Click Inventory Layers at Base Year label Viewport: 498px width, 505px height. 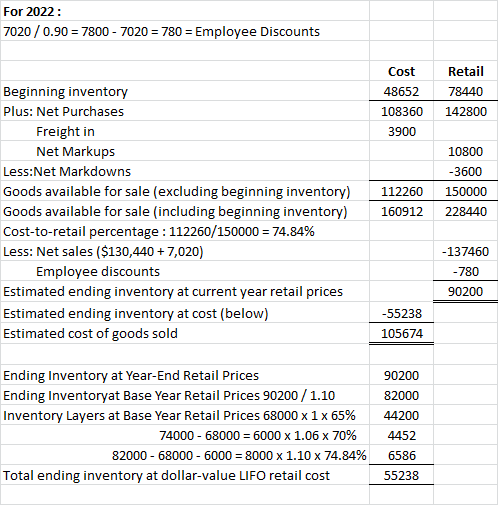pyautogui.click(x=179, y=416)
